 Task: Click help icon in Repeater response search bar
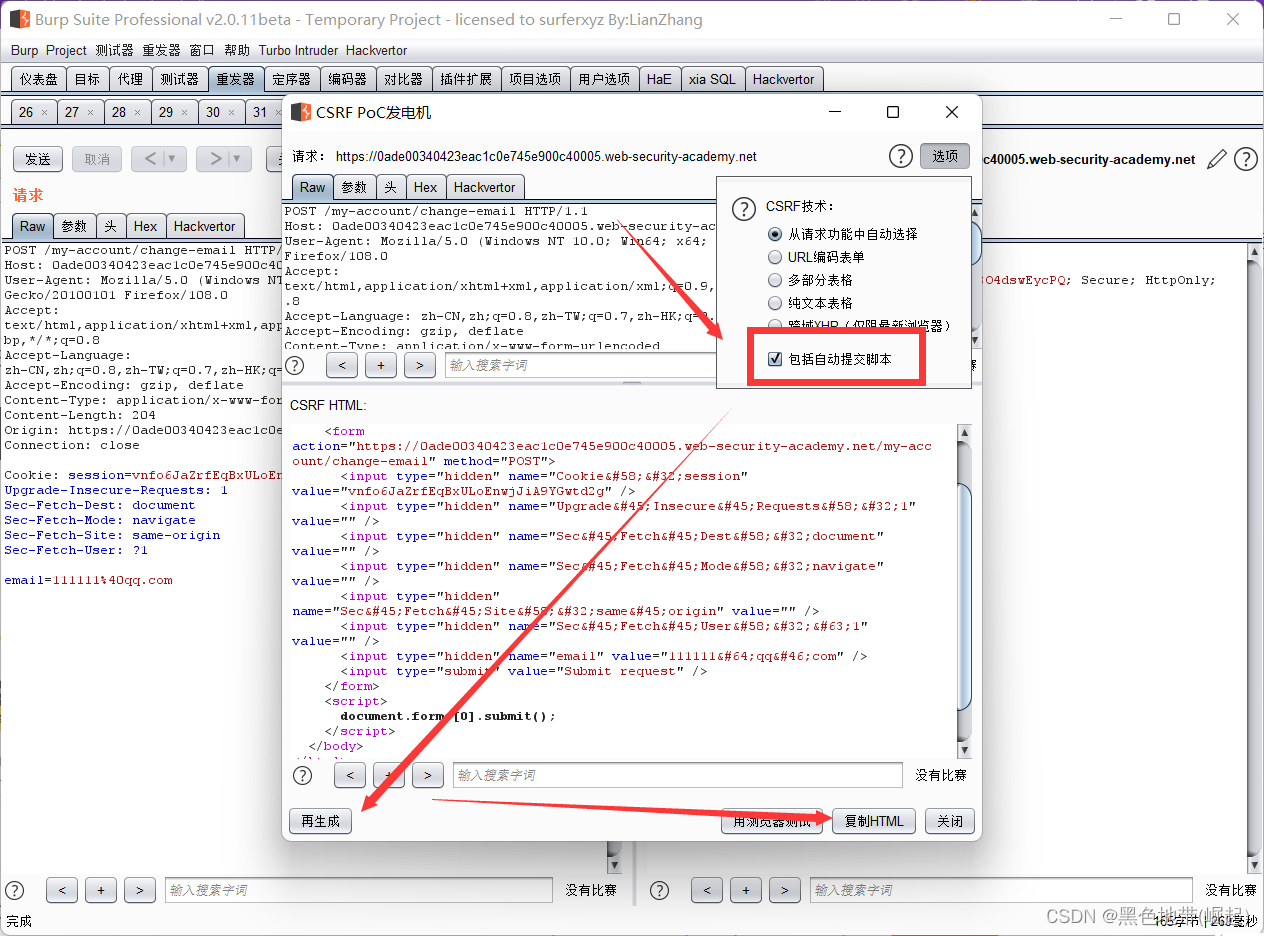pos(659,890)
